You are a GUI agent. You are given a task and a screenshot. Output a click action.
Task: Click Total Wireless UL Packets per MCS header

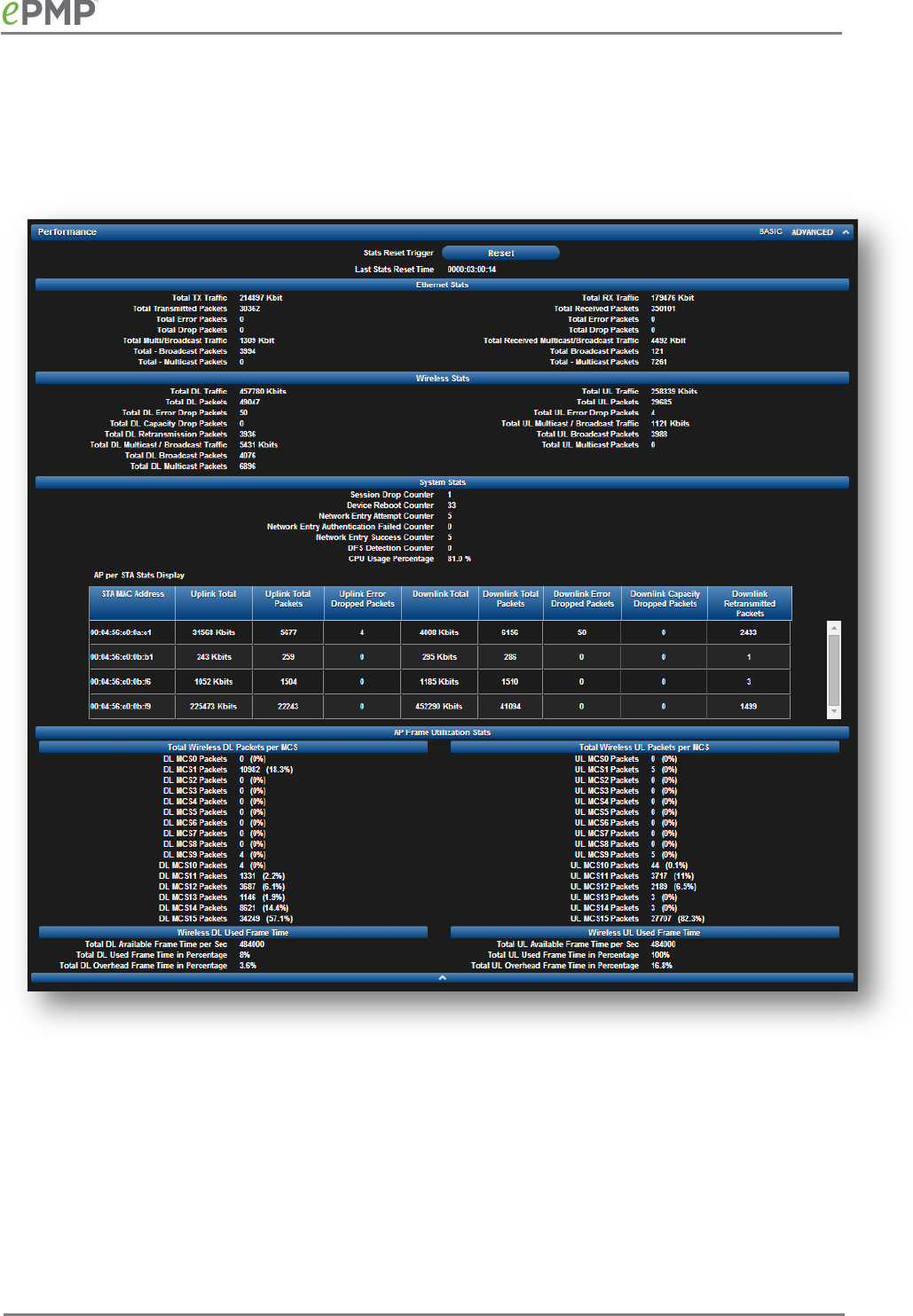(x=644, y=748)
